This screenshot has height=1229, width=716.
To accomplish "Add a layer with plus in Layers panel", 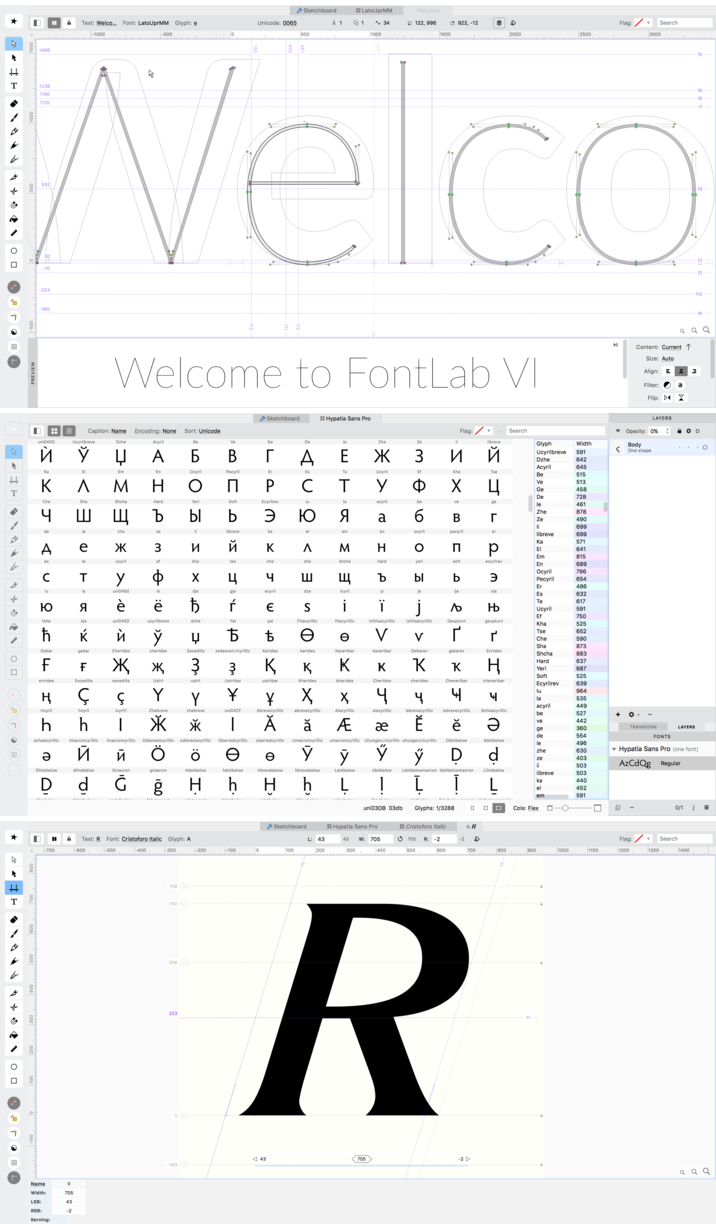I will (617, 715).
